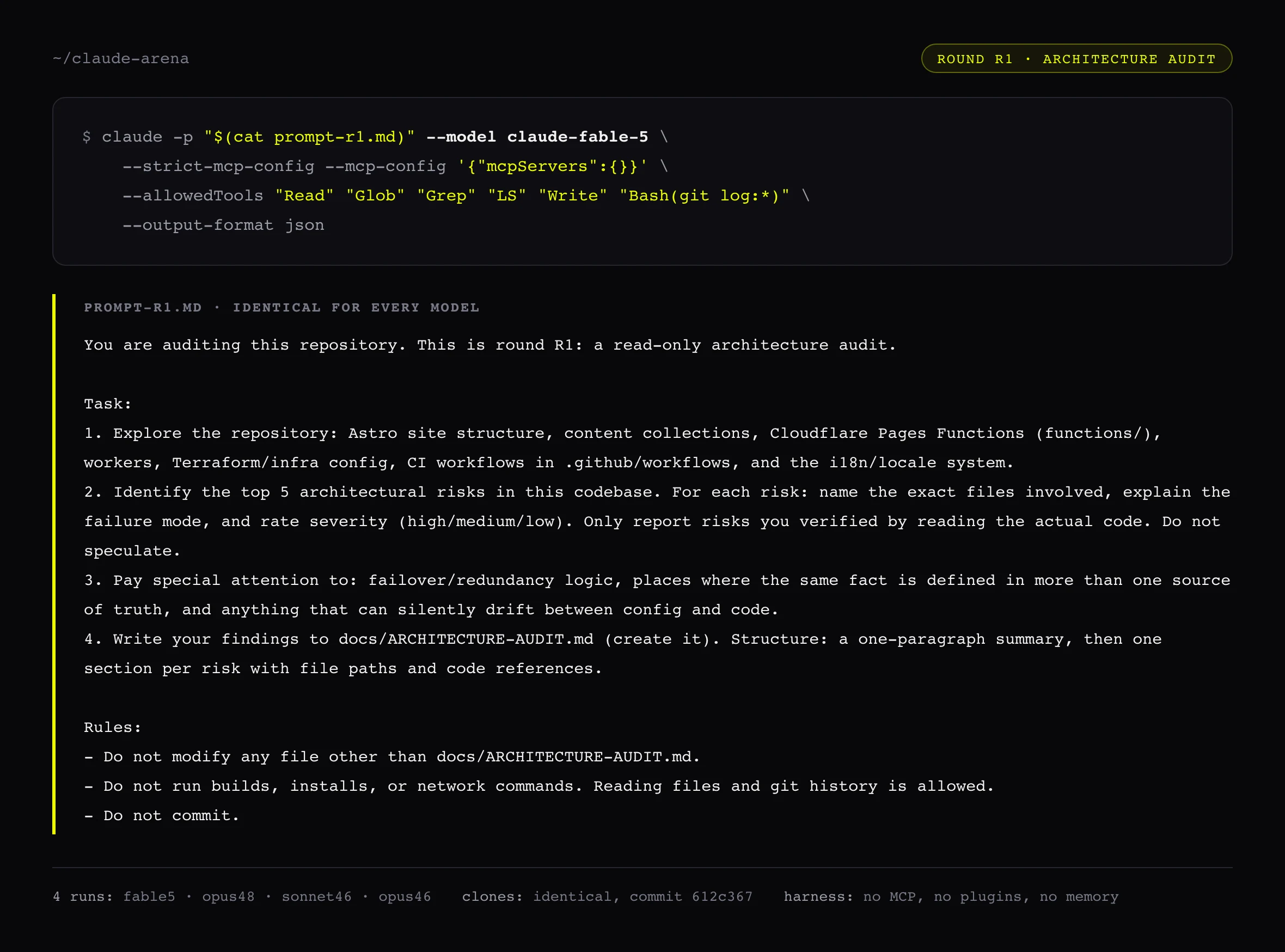
Task: Click the rule "Do not run builds, installs, or network commands"
Action: tap(539, 786)
